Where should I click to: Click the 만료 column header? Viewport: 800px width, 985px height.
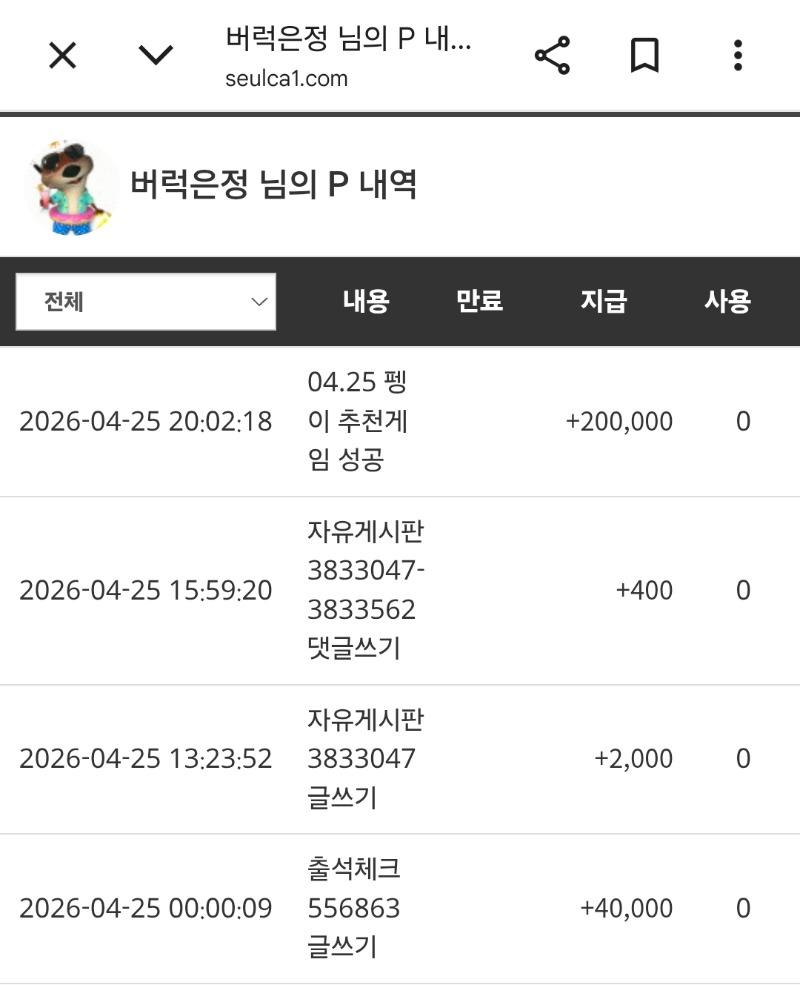479,301
